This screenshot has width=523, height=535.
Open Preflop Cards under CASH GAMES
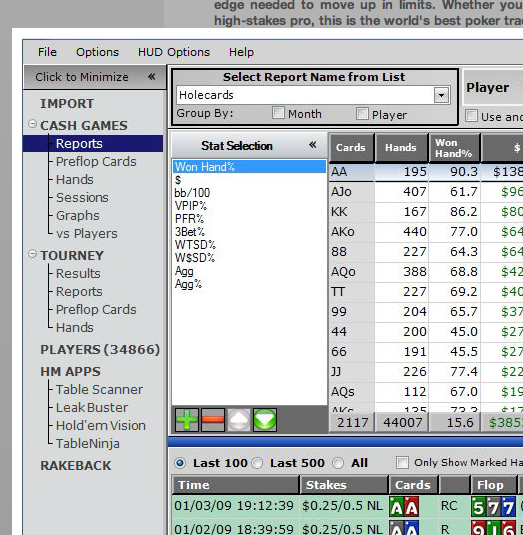96,162
